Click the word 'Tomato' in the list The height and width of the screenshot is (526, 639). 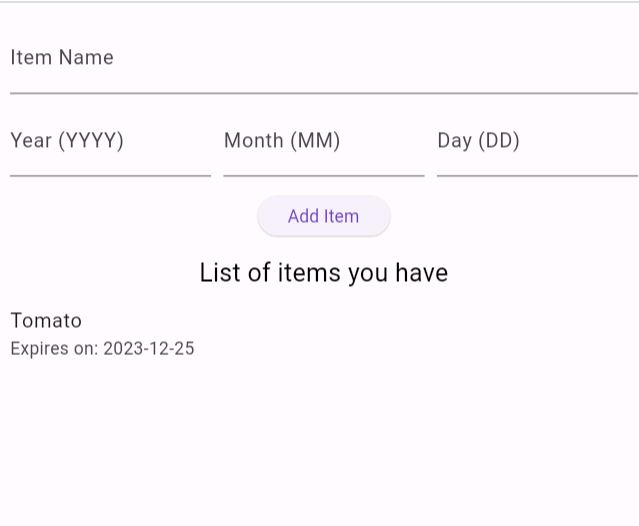pos(46,321)
